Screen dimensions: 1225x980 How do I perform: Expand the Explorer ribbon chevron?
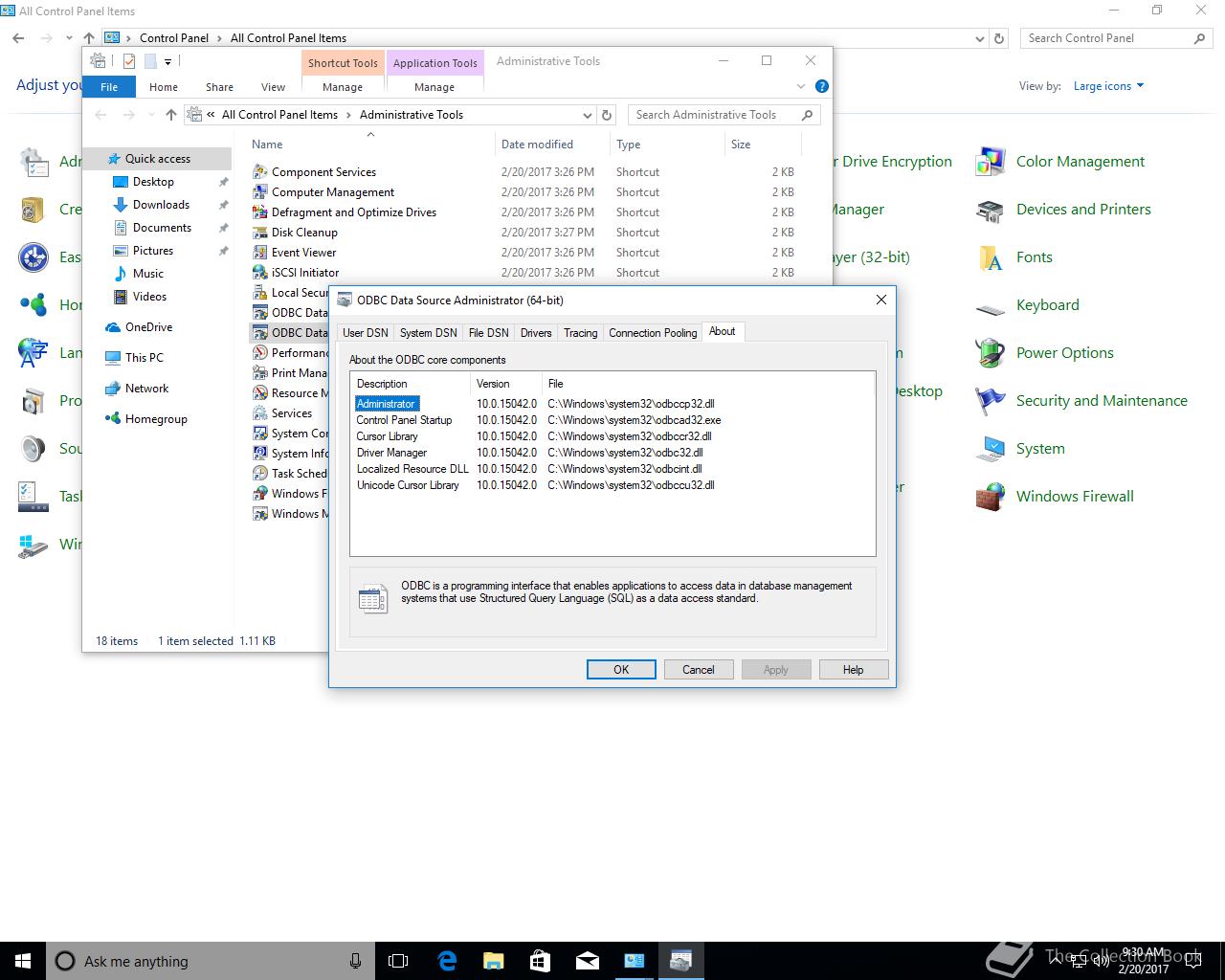(801, 86)
